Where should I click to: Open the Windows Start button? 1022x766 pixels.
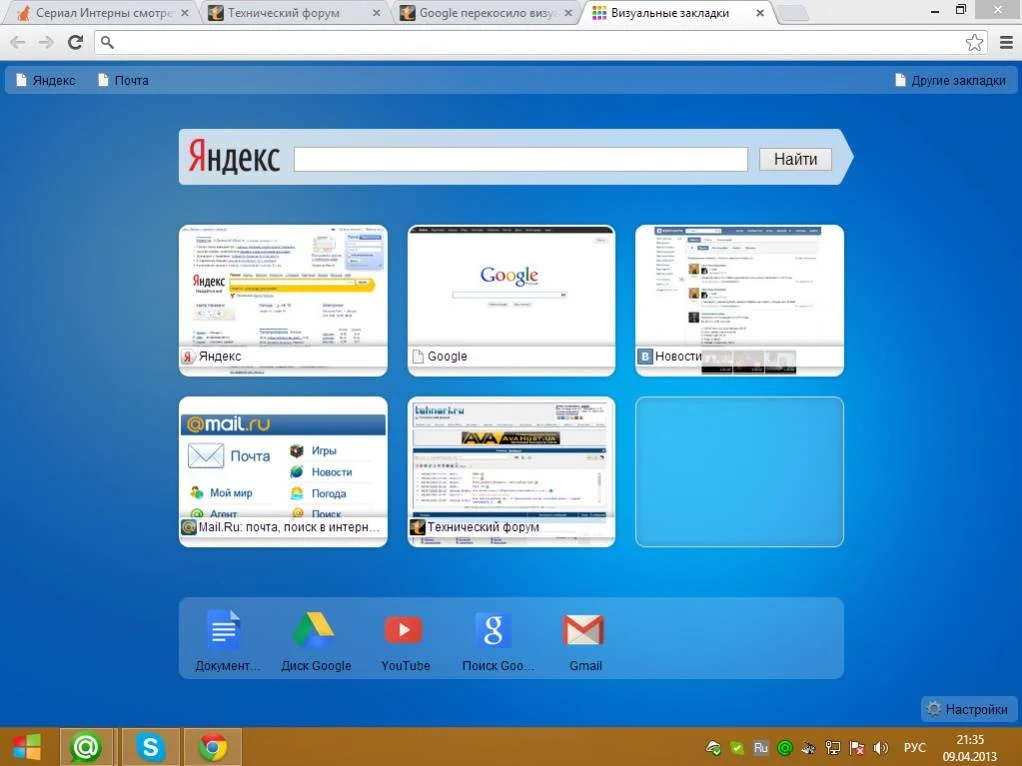point(27,747)
